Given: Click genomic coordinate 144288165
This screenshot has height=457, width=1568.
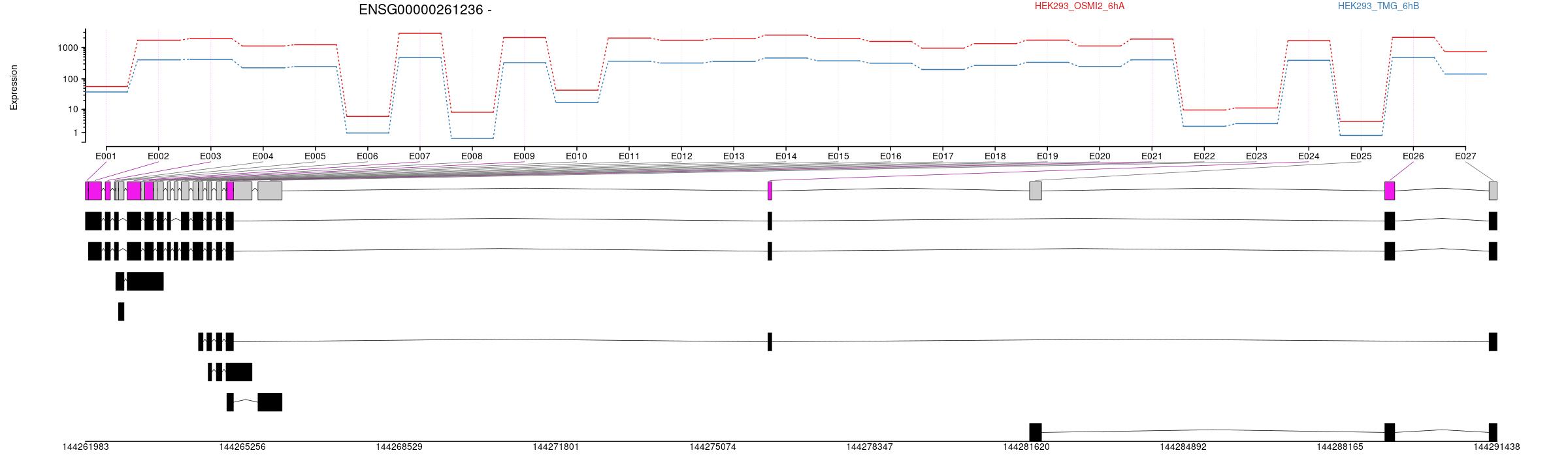Looking at the screenshot, I should tap(1340, 447).
